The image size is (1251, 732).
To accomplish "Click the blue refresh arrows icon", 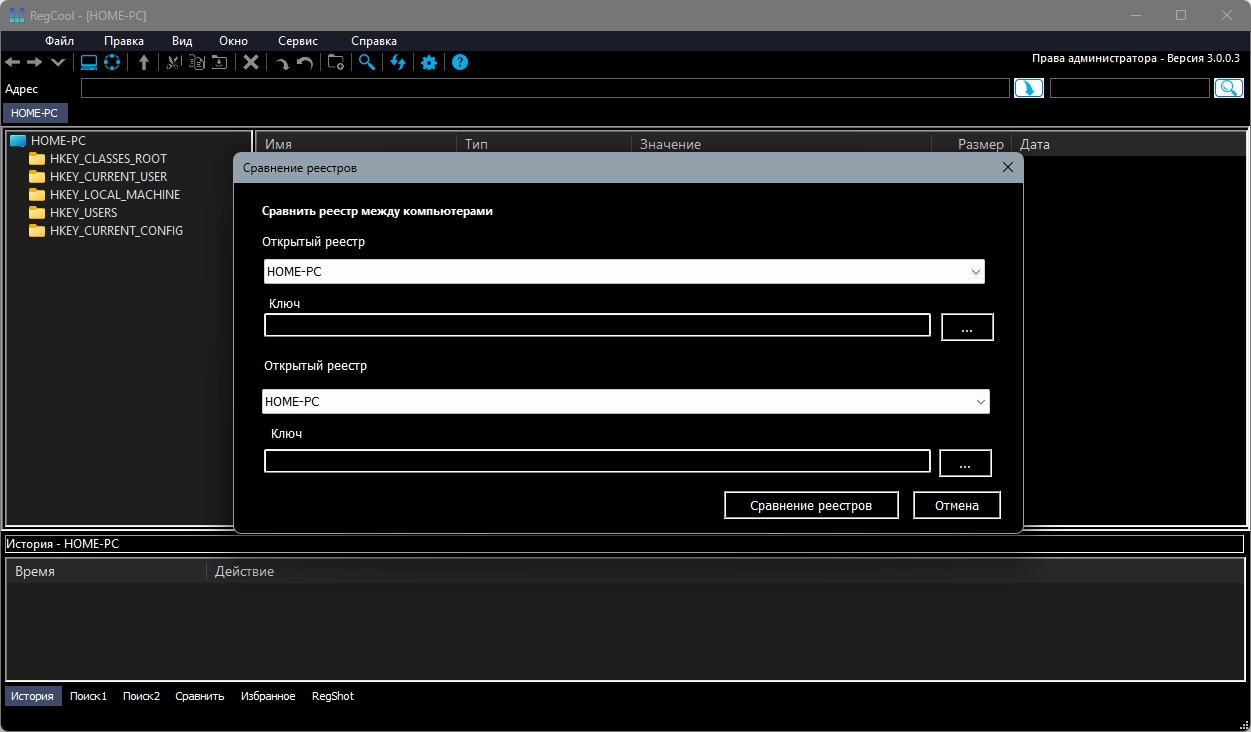I will pos(398,63).
